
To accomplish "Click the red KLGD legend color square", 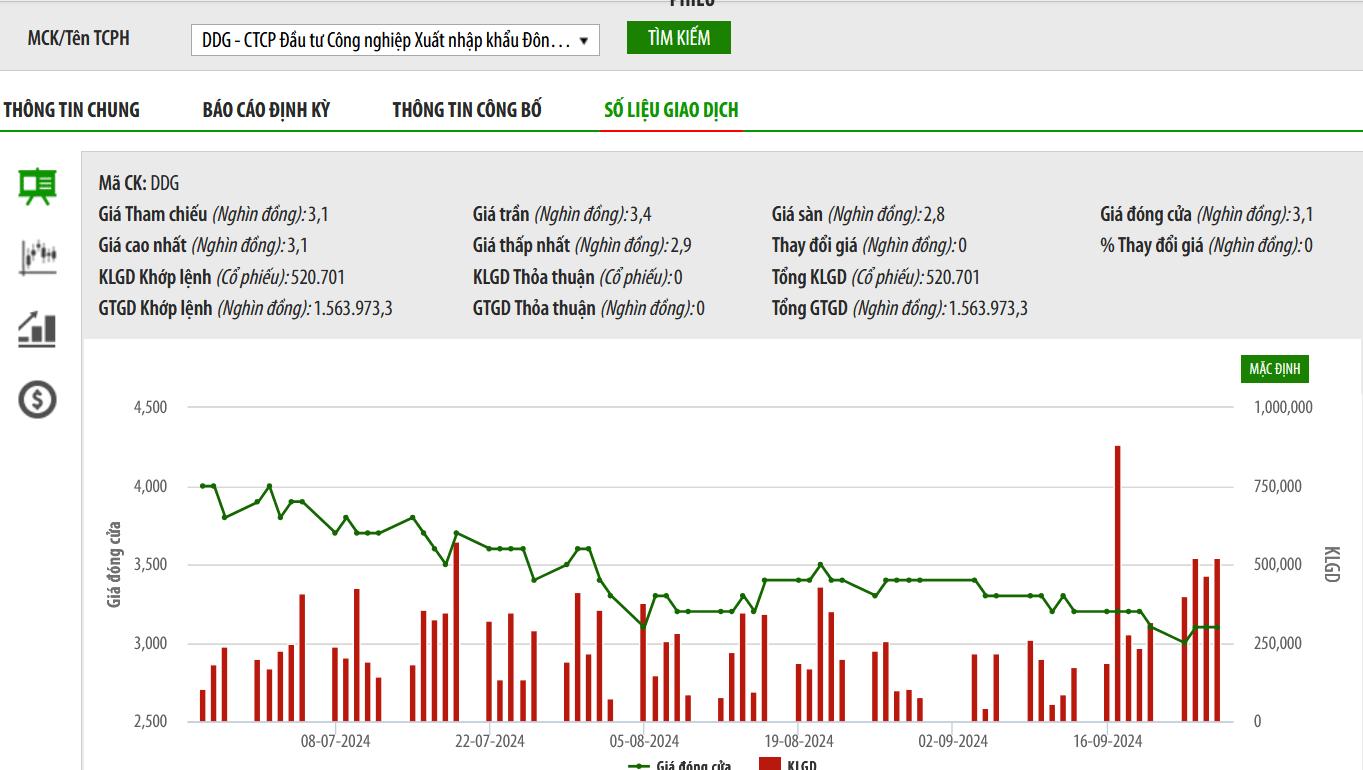I will pyautogui.click(x=769, y=765).
